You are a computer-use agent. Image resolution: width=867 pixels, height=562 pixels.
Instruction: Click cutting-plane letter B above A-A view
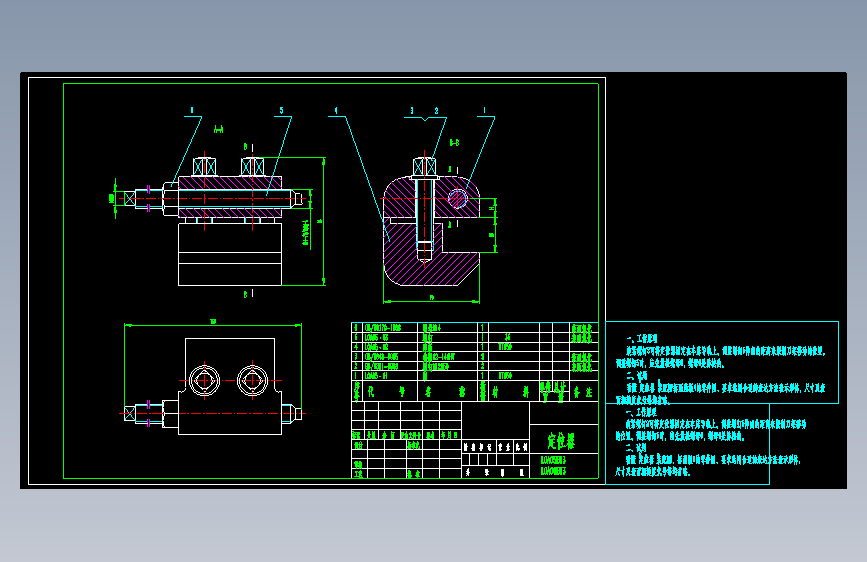[246, 147]
